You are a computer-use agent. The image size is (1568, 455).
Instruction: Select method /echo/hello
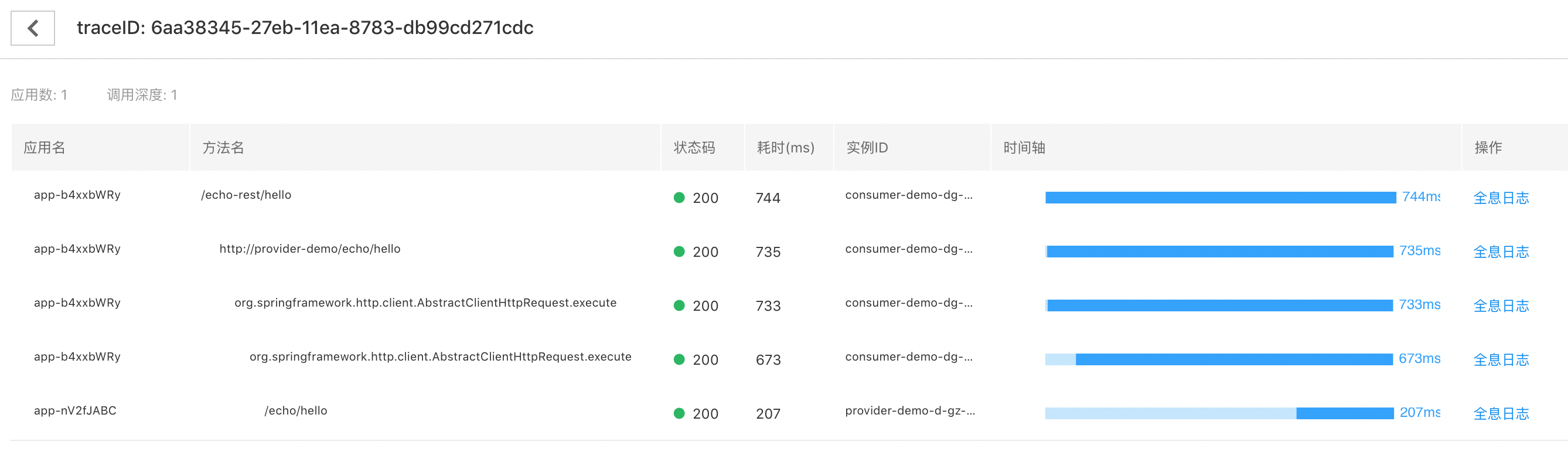296,411
